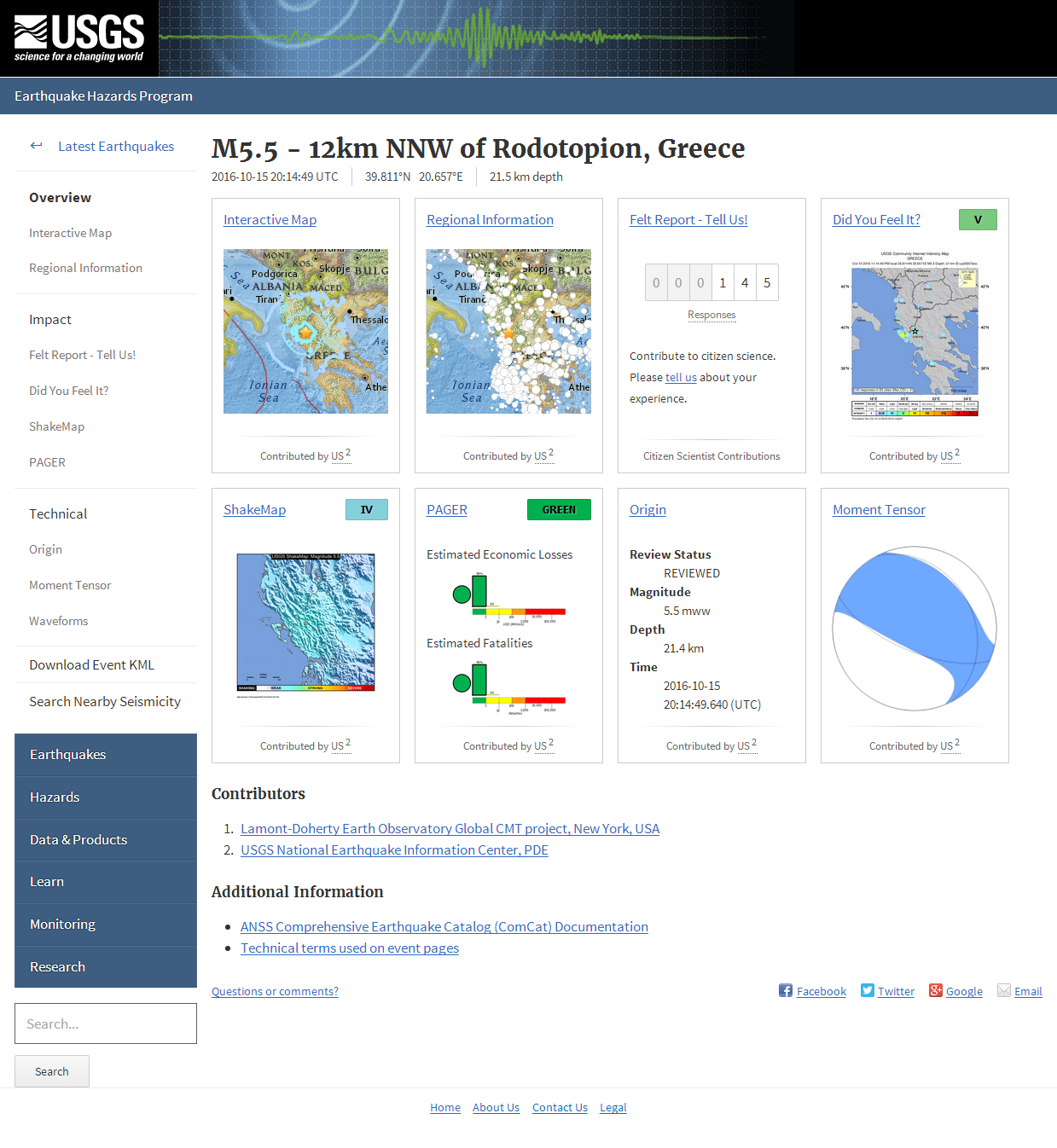
Task: Click Download Event KML
Action: click(91, 664)
